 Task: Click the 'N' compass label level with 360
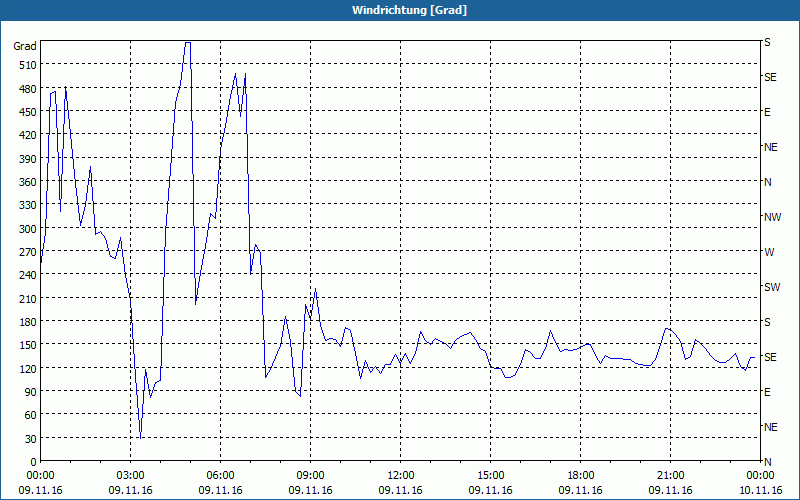[768, 182]
